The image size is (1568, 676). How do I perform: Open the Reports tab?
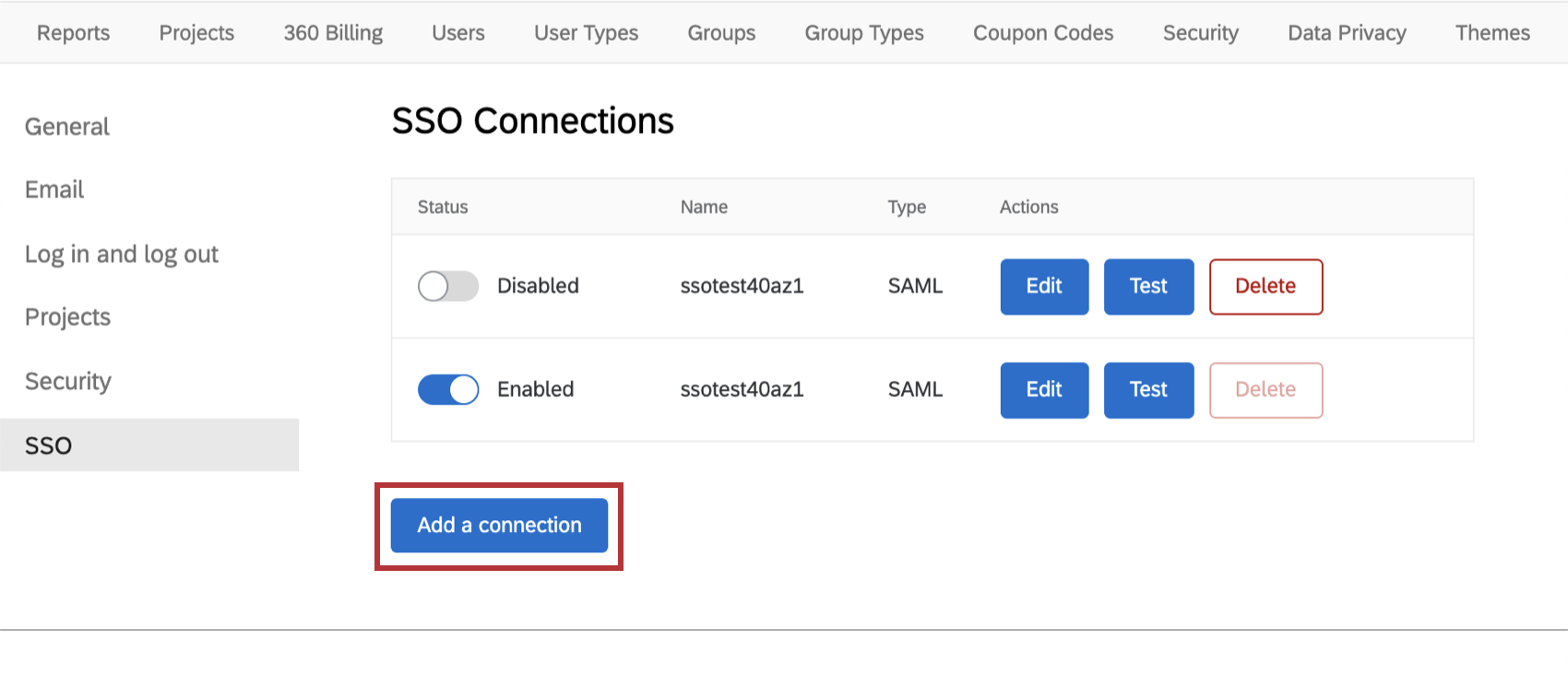point(73,33)
